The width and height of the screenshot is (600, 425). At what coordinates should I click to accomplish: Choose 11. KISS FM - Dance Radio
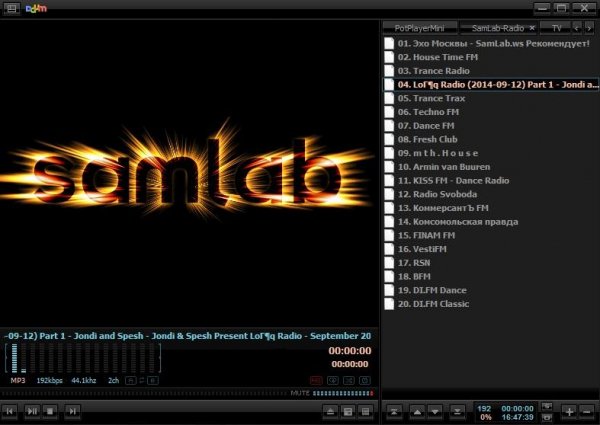click(491, 181)
